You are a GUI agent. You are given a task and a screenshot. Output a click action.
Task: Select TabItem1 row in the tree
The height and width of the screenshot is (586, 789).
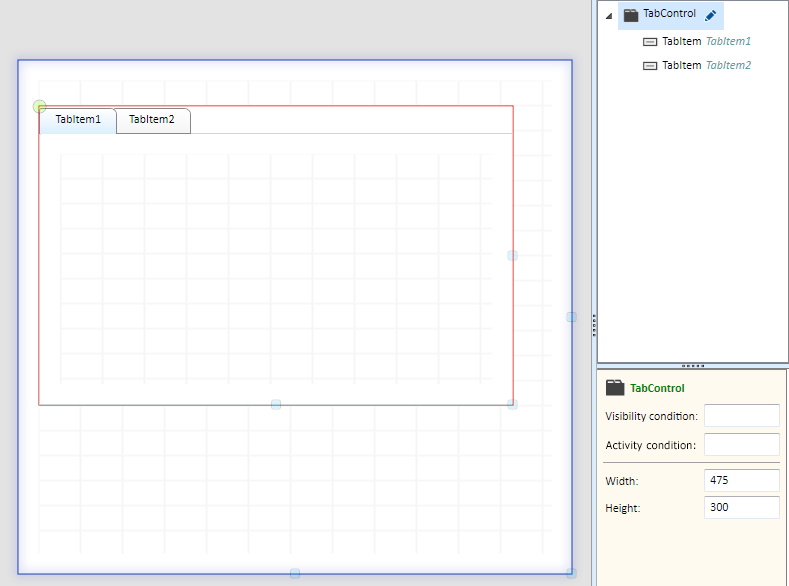(697, 41)
